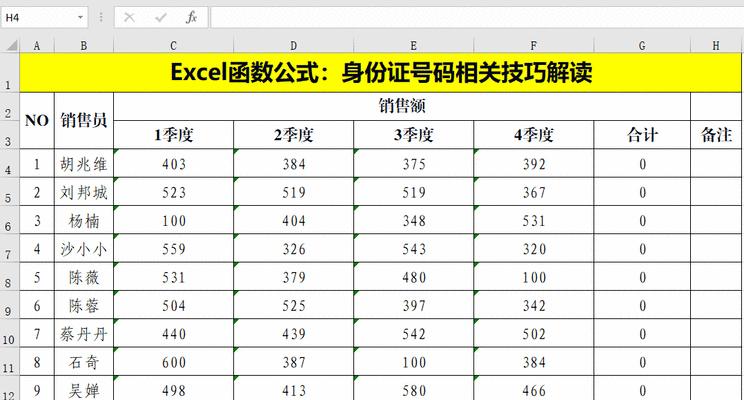Image resolution: width=744 pixels, height=400 pixels.
Task: Click the NO cell '5' for 陈薇
Action: coord(37,277)
